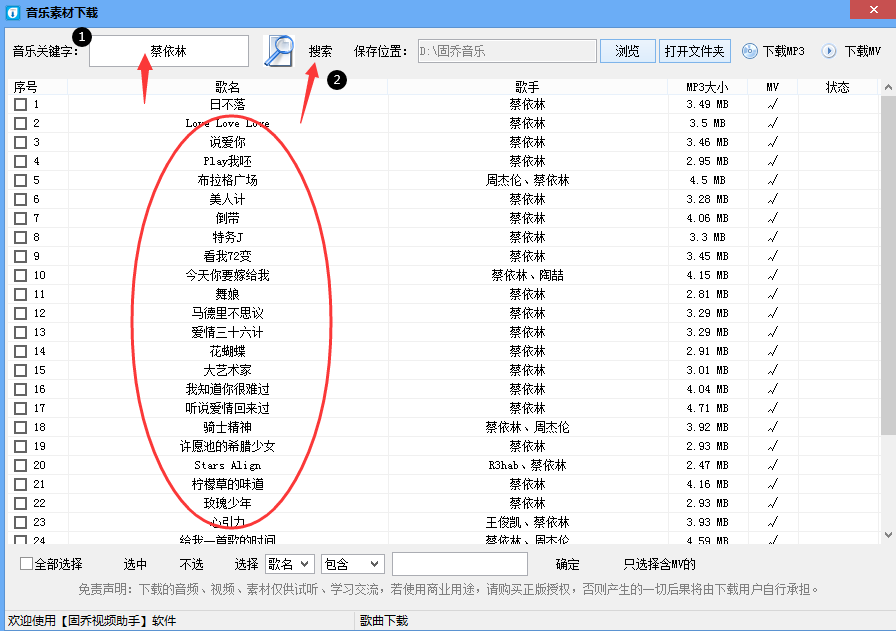
Task: Click the MV checkmark for 布拉格广场
Action: click(x=771, y=180)
